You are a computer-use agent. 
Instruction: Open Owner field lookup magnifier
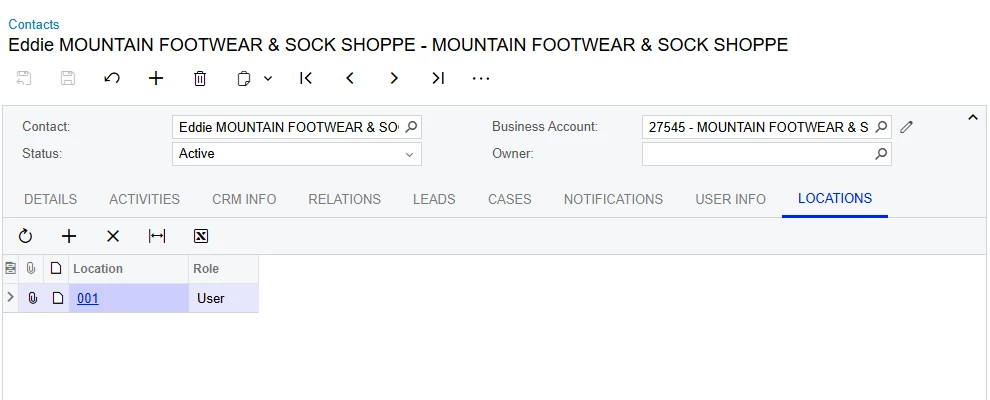tap(881, 153)
